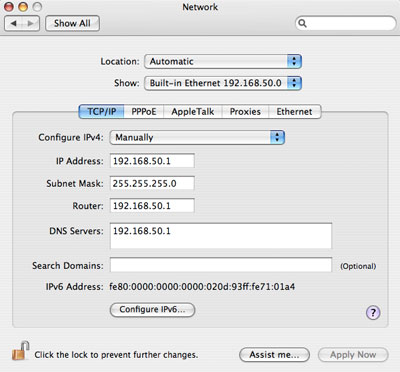Click the Search Domains input field

click(x=221, y=265)
